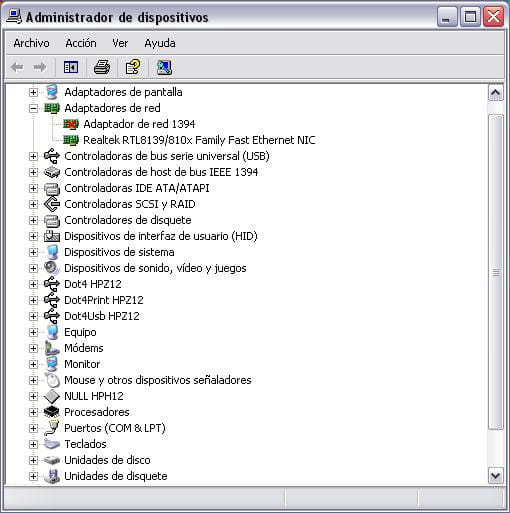The height and width of the screenshot is (513, 510).
Task: Expand Puertos (COM & LPT) node
Action: 33,428
